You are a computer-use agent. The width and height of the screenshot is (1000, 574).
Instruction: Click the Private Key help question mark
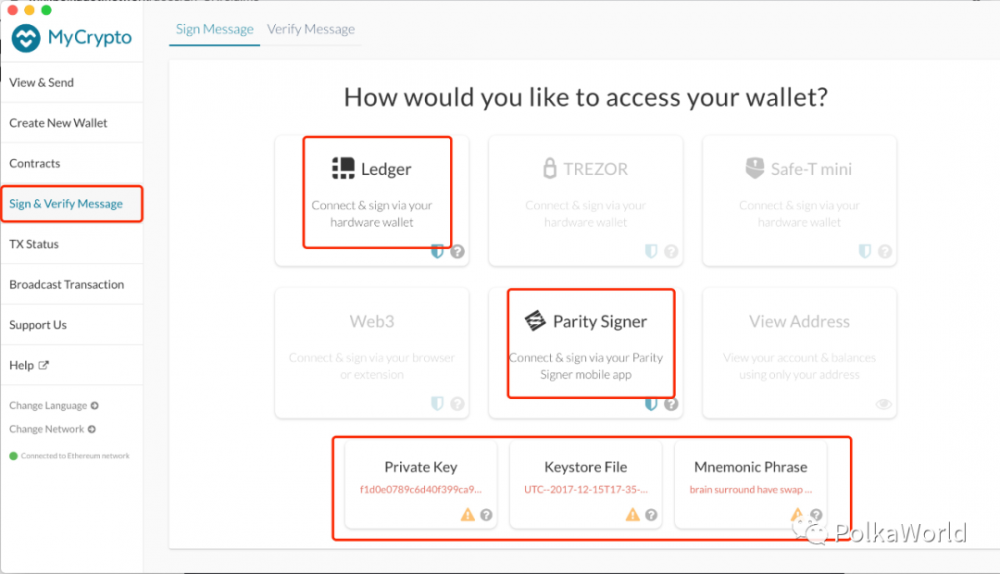[486, 515]
